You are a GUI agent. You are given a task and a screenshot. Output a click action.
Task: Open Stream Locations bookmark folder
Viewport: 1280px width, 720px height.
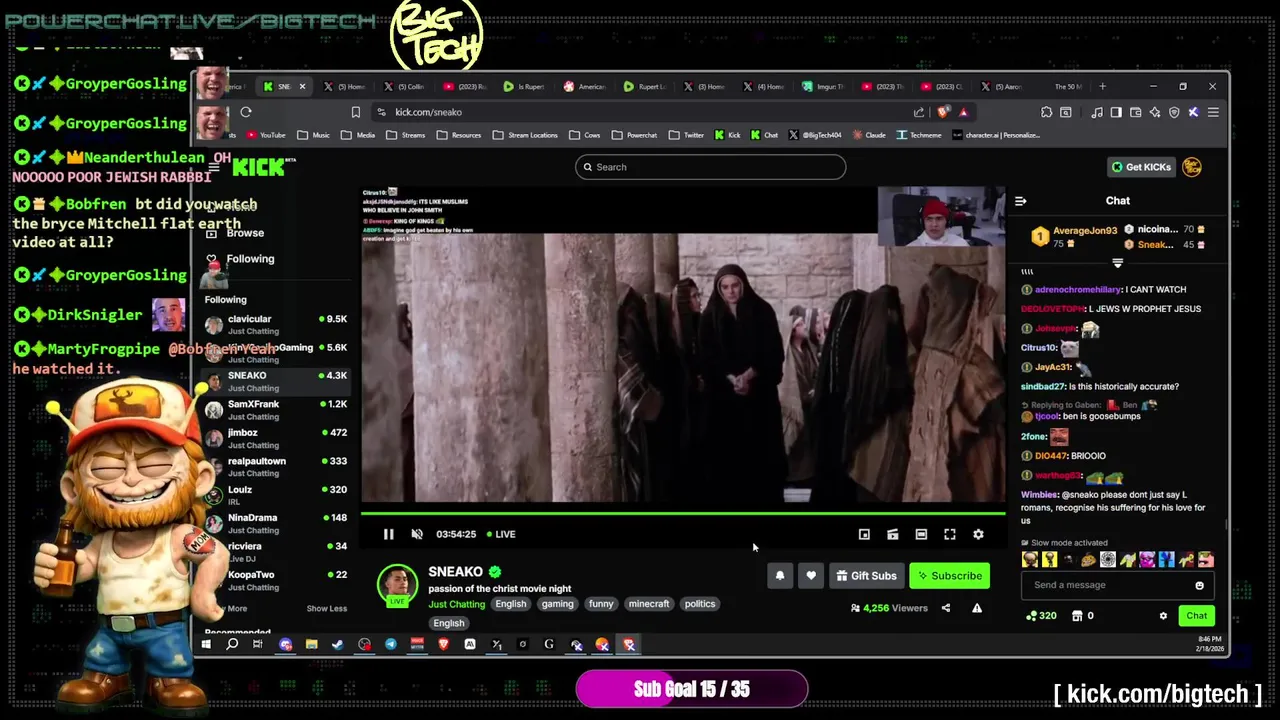point(525,135)
